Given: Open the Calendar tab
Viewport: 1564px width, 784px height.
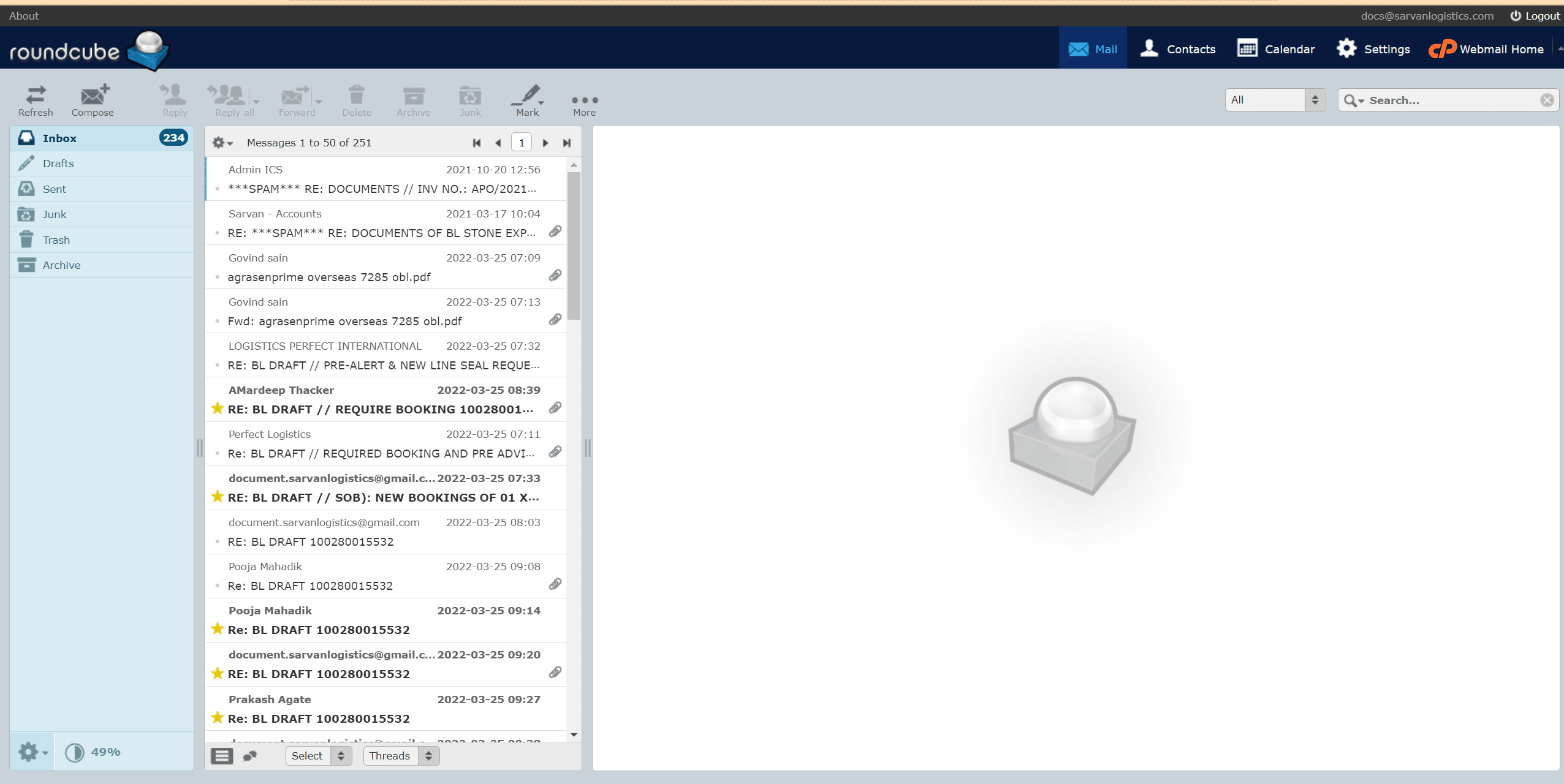Looking at the screenshot, I should point(1275,49).
